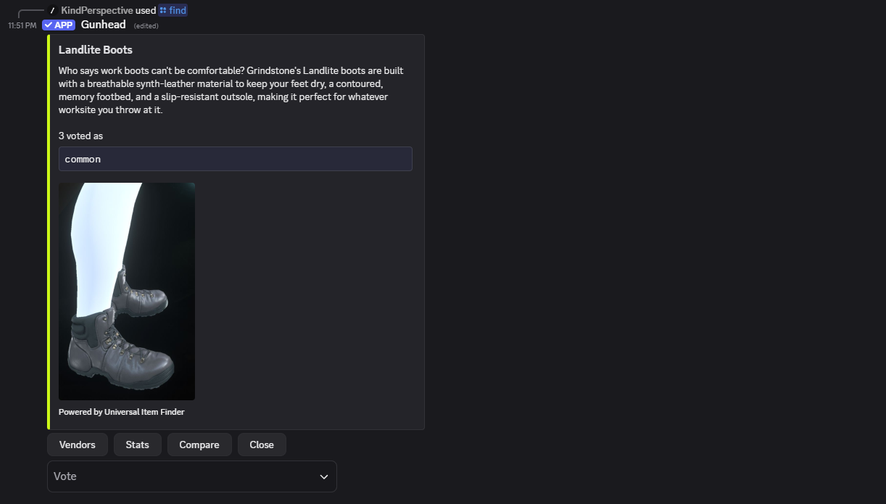
Task: Open the Vendors button
Action: pos(77,445)
